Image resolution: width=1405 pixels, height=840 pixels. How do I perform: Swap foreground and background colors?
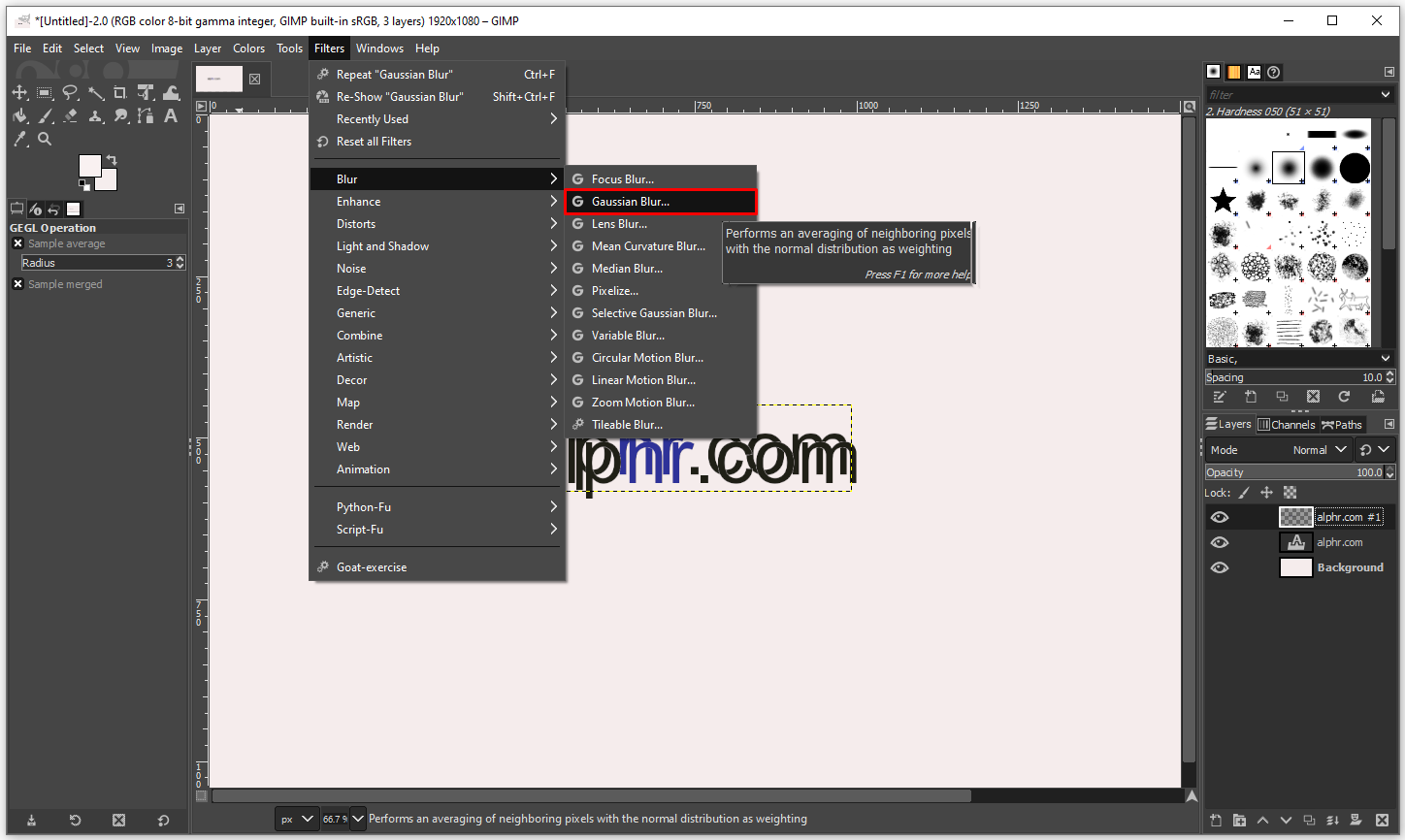(112, 160)
